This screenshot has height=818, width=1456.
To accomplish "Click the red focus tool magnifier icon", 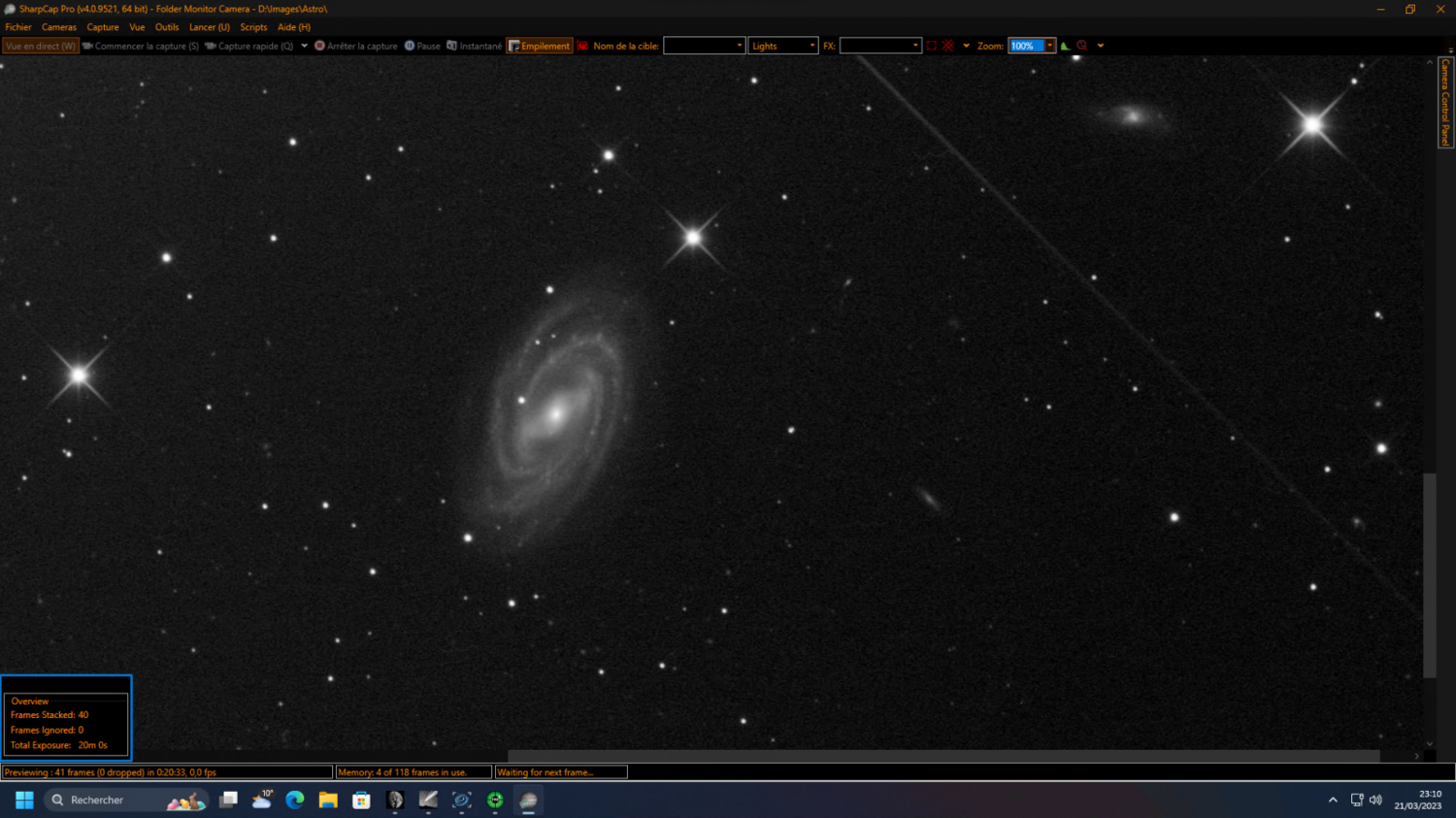I will (x=1082, y=46).
